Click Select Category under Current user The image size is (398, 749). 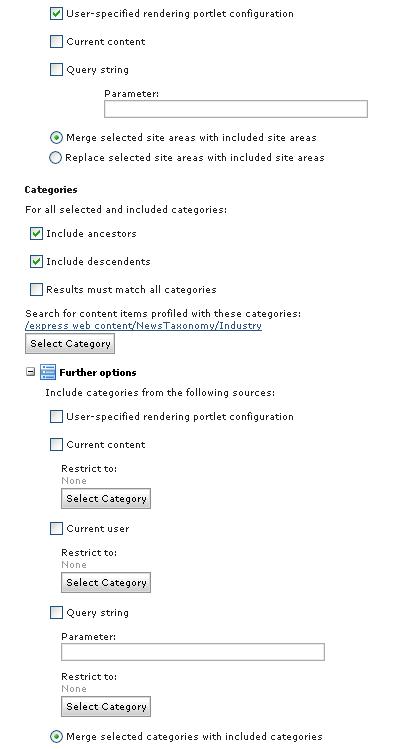coord(106,583)
